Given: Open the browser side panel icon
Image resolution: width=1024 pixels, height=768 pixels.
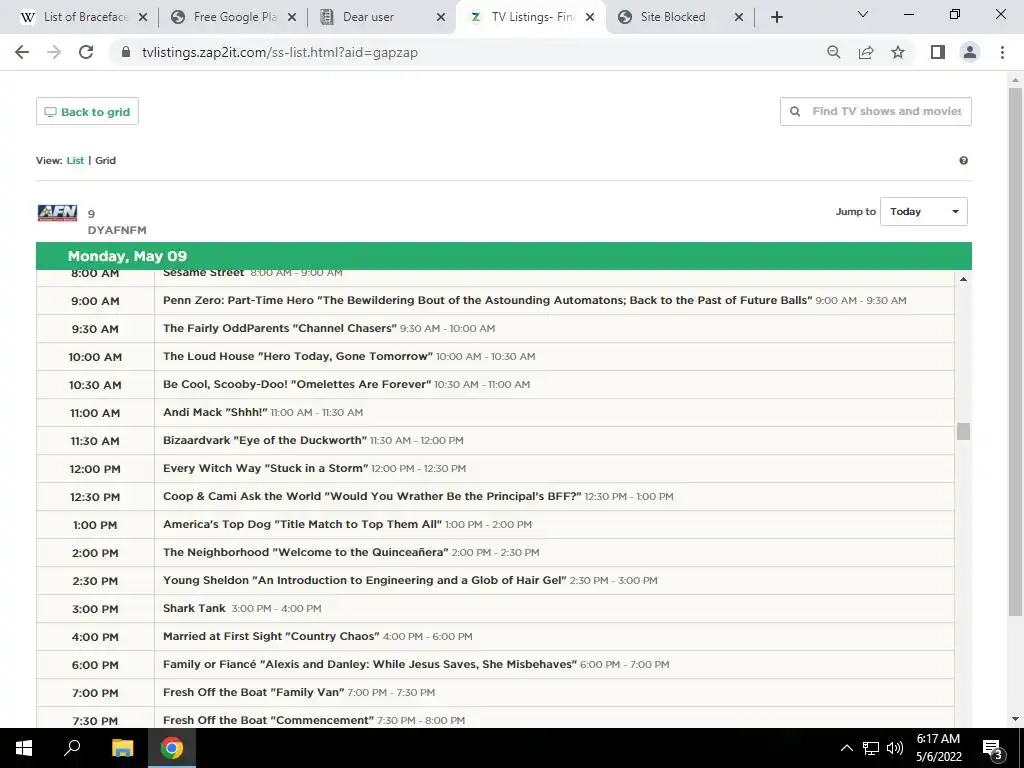Looking at the screenshot, I should click(x=938, y=52).
